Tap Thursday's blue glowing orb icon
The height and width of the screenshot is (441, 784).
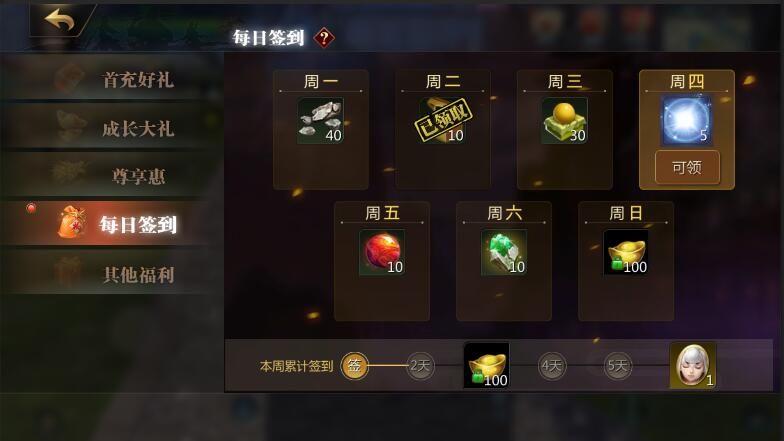(x=686, y=121)
